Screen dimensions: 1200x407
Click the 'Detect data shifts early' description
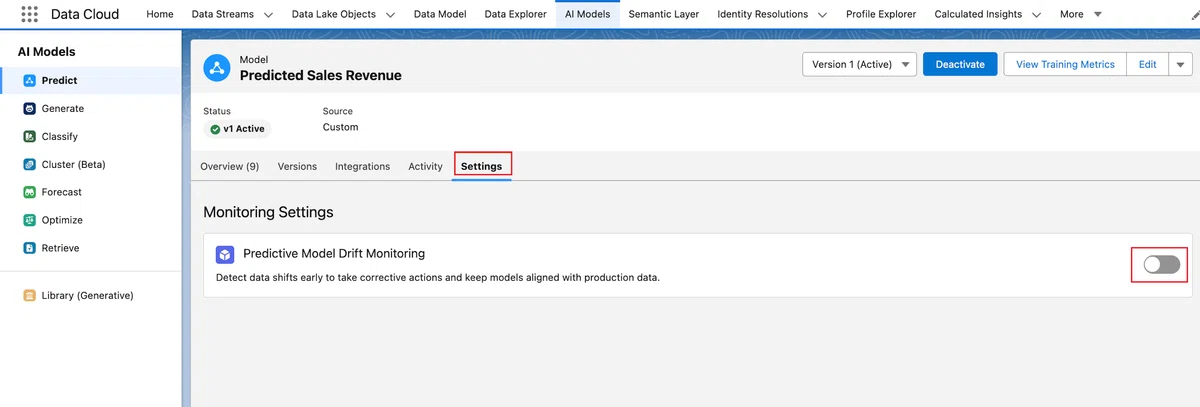pyautogui.click(x=438, y=277)
